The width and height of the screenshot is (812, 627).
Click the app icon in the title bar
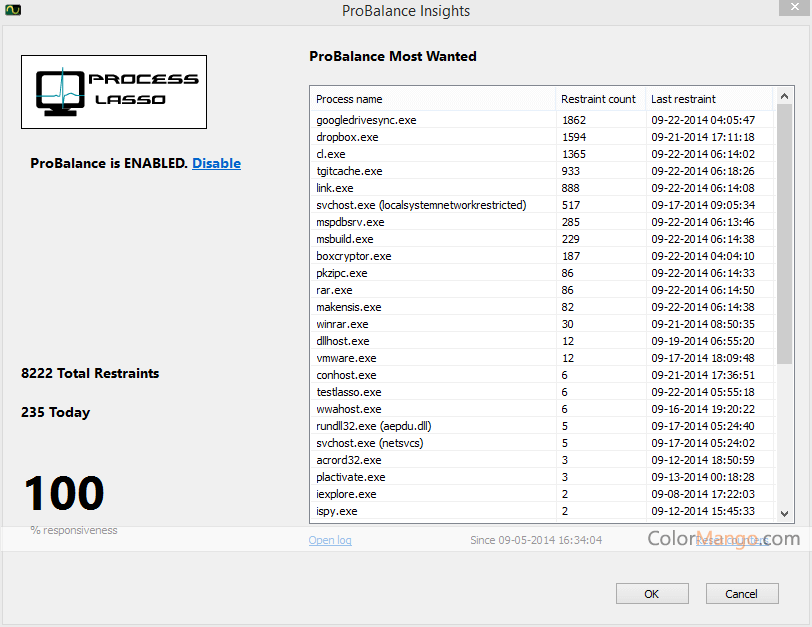click(x=14, y=11)
